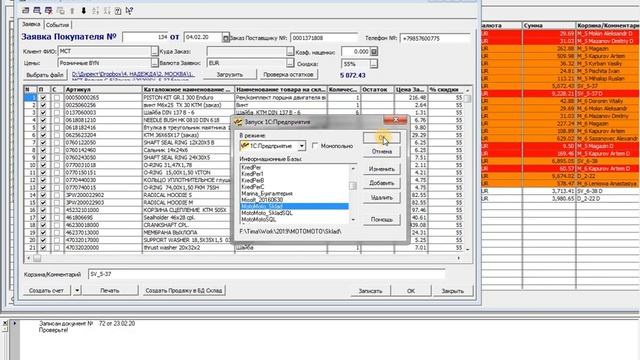Viewport: 640px width, 360px height.
Task: Uncheck the П checkbox for article 00050000265
Action: click(43, 98)
